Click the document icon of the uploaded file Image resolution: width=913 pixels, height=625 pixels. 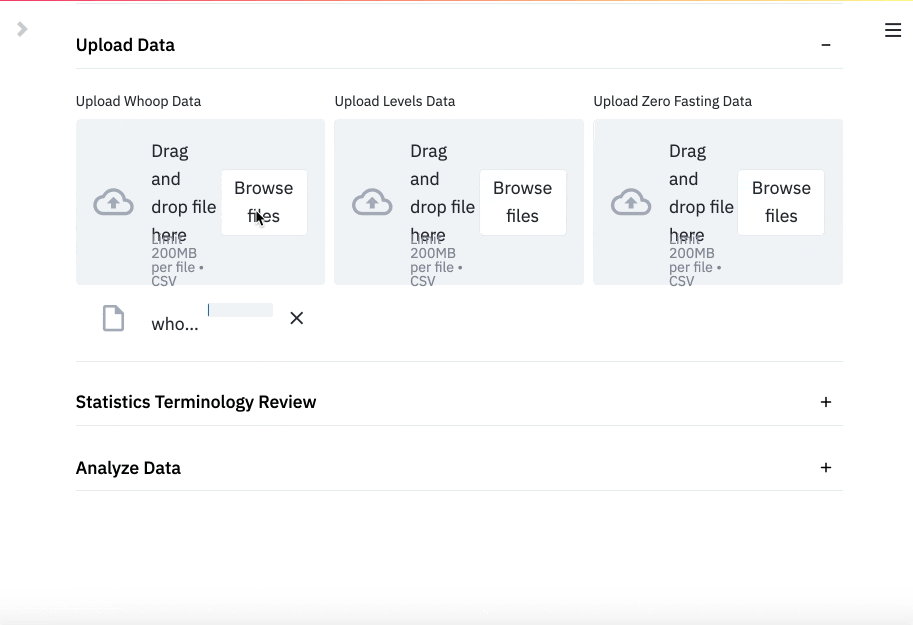point(114,318)
